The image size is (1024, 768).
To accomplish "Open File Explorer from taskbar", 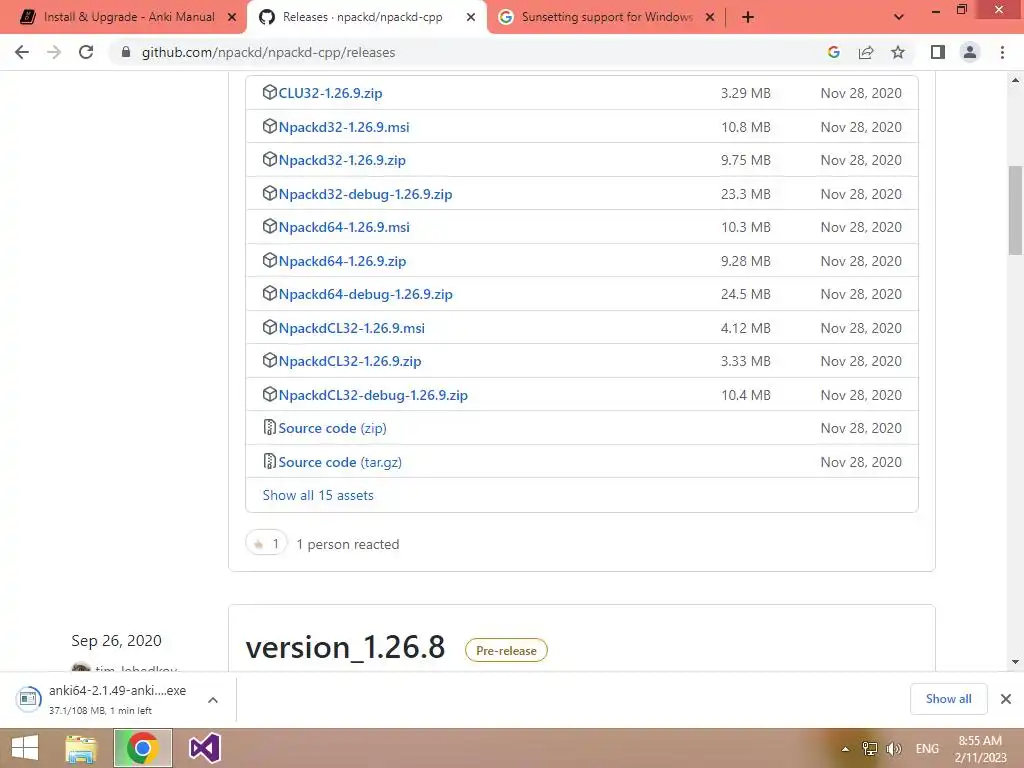I will coord(81,748).
